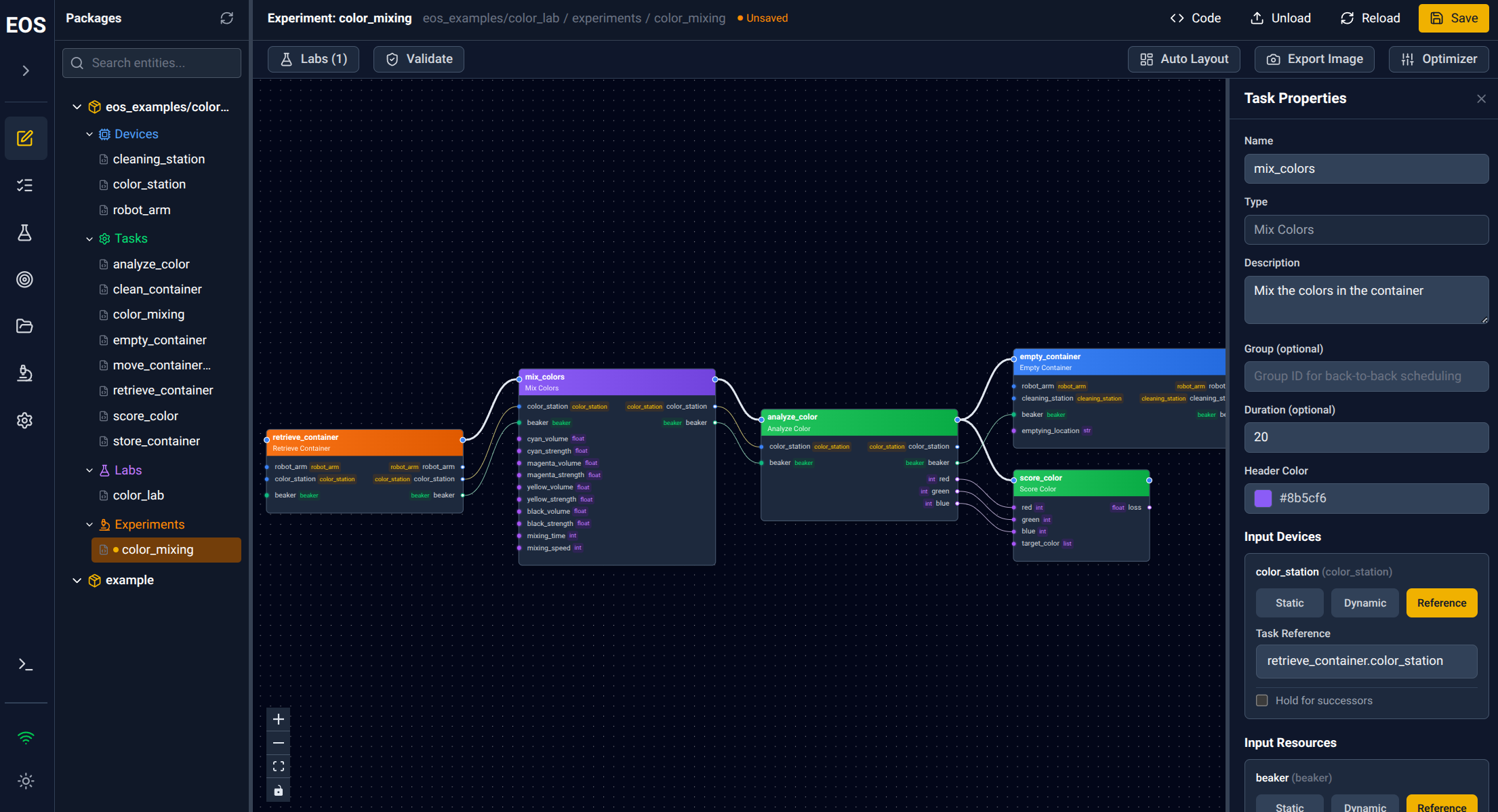
Task: Unlock the canvas with the padlock icon
Action: [x=278, y=789]
